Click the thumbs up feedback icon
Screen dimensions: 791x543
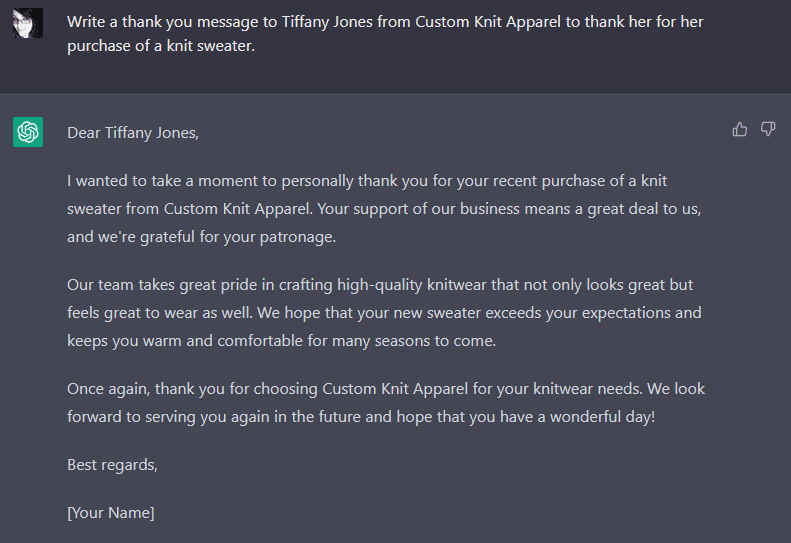click(x=740, y=129)
